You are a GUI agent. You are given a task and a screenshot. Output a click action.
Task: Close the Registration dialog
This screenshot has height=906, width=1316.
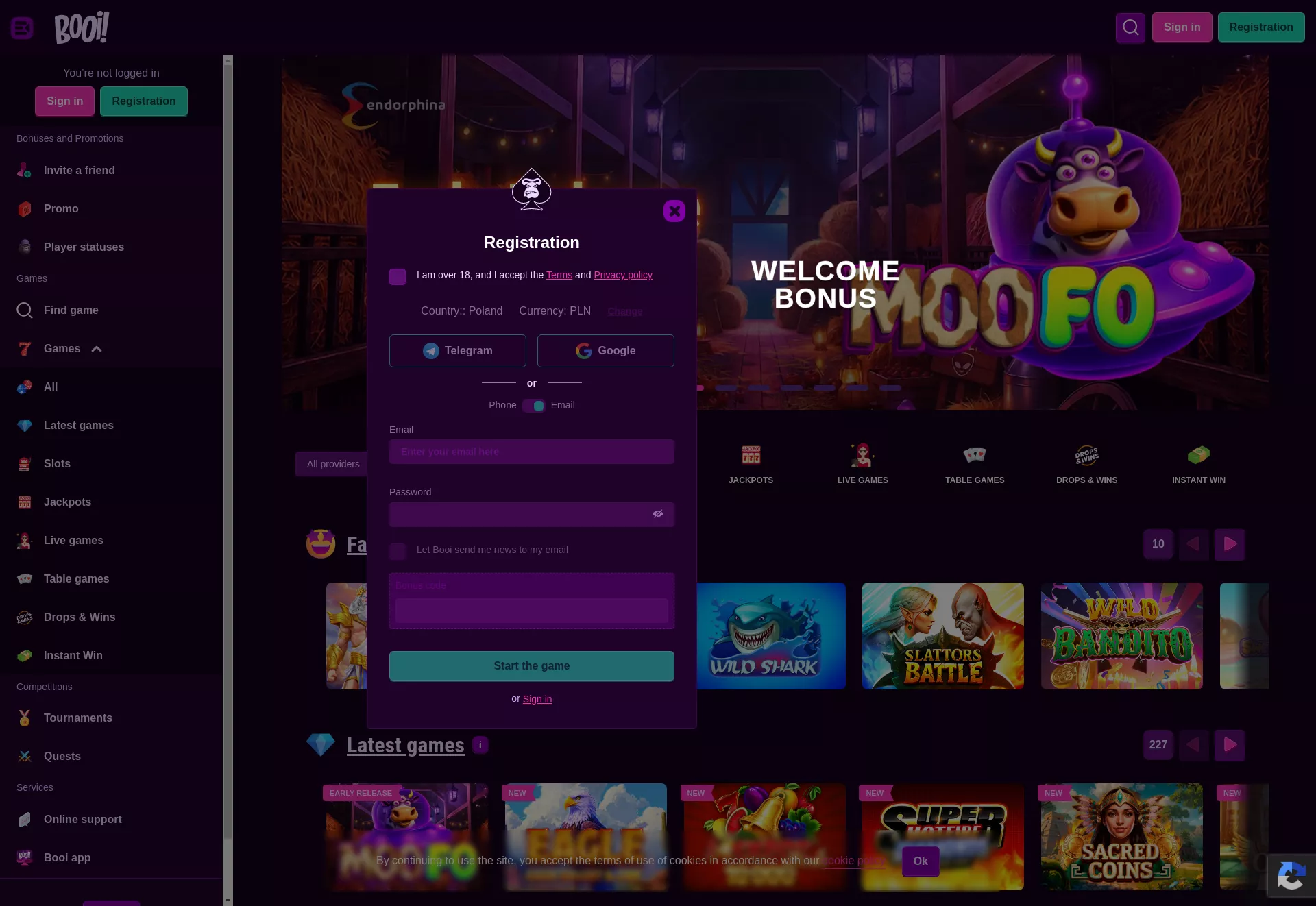tap(674, 211)
